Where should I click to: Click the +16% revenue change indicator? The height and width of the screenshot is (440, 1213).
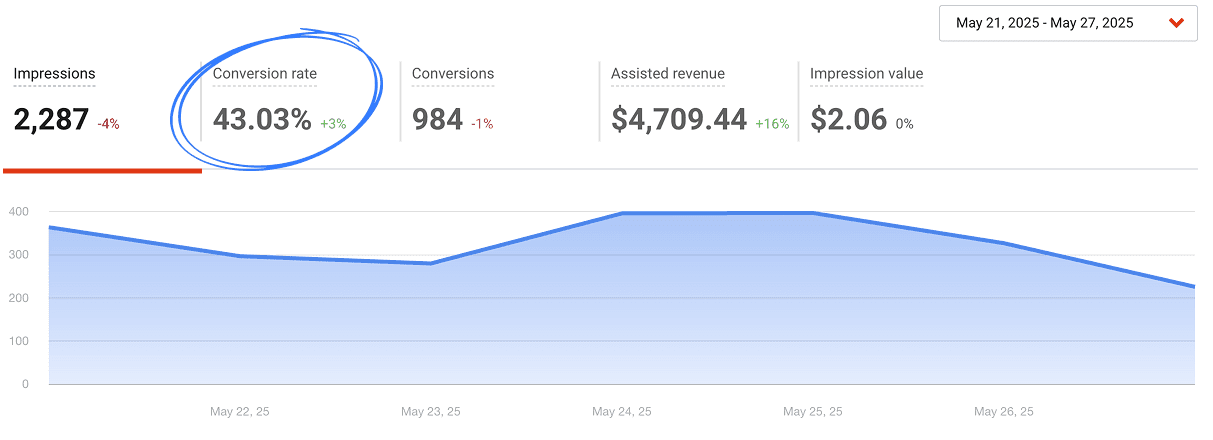(x=772, y=124)
